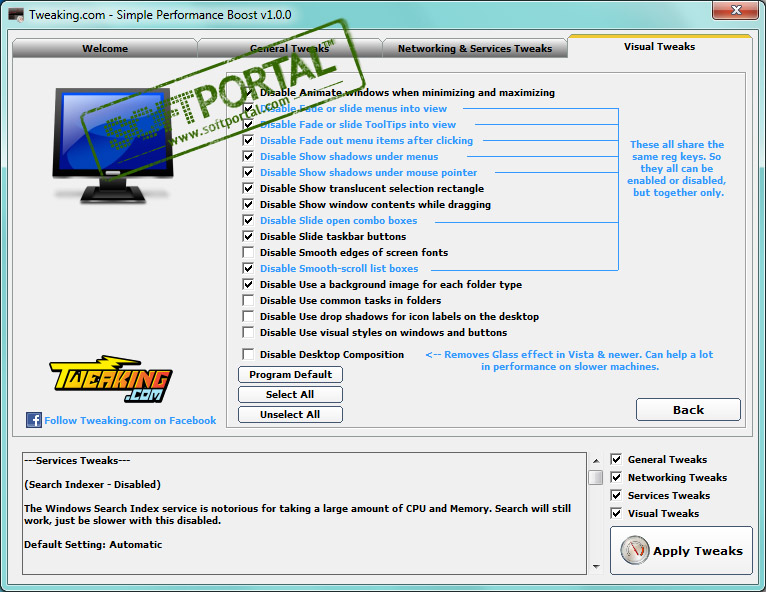The image size is (766, 592).
Task: Toggle Disable Show shadows under menus checkbox
Action: 248,156
